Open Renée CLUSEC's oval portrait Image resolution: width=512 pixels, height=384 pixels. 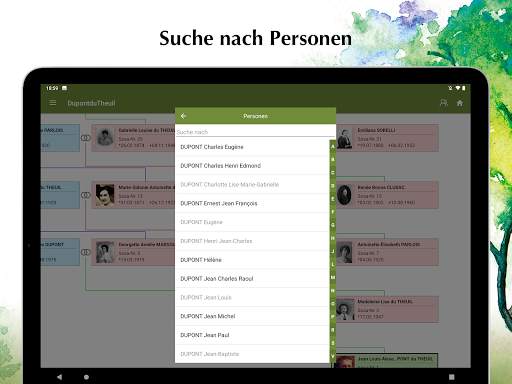(x=344, y=195)
